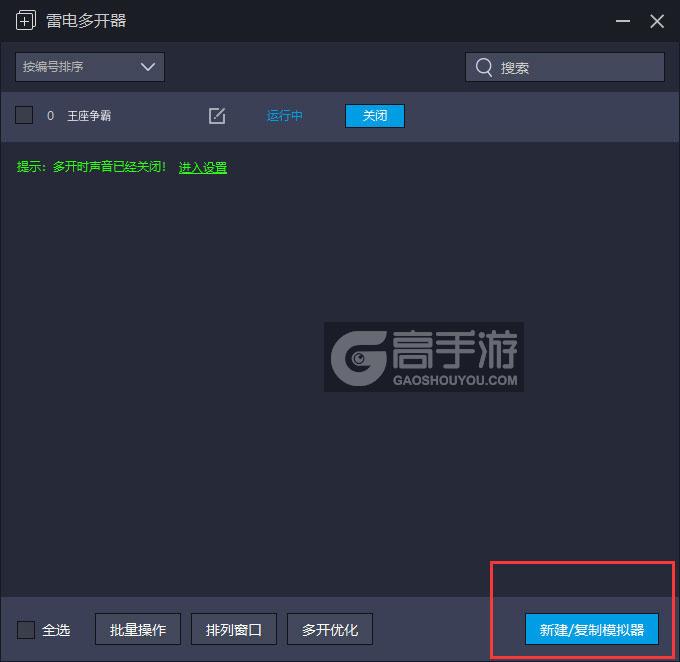The image size is (680, 662).
Task: Click 新建/复制模拟器 to create an emulator
Action: [591, 629]
